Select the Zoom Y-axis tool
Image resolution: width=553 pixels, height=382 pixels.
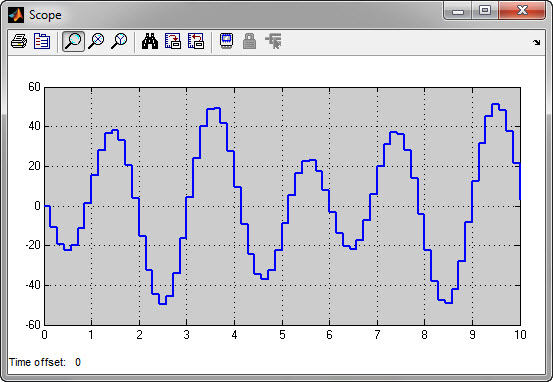[x=119, y=41]
